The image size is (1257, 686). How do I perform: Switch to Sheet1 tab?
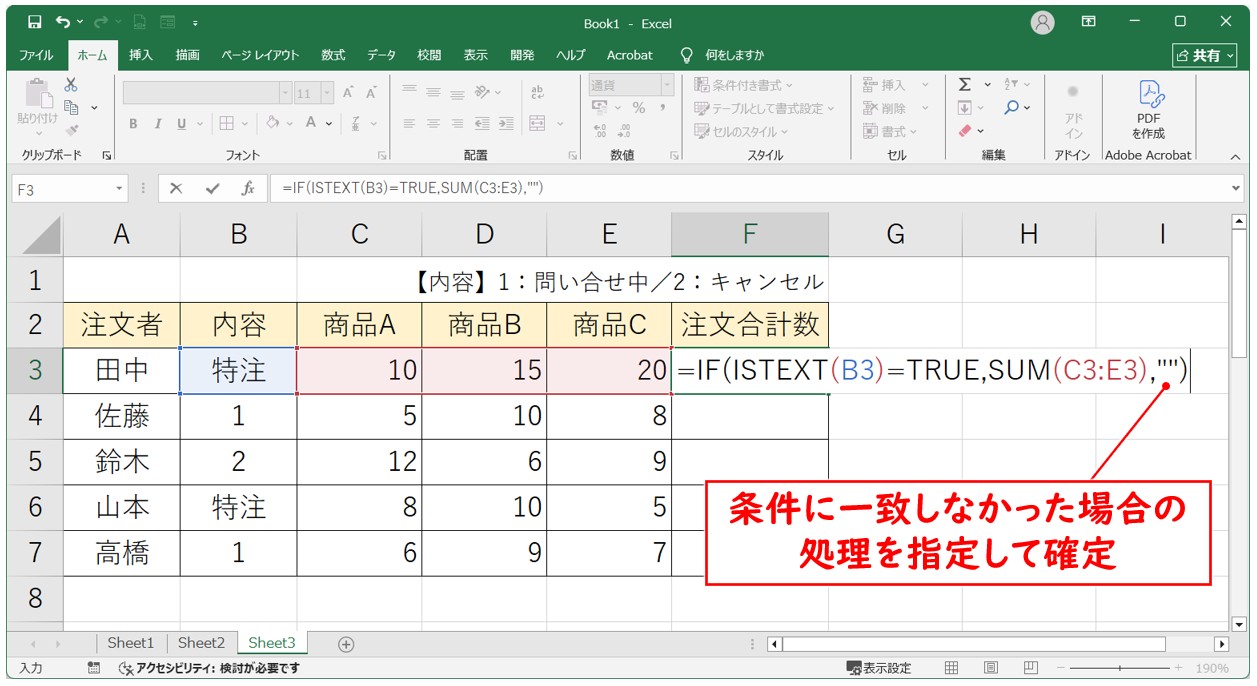(131, 643)
